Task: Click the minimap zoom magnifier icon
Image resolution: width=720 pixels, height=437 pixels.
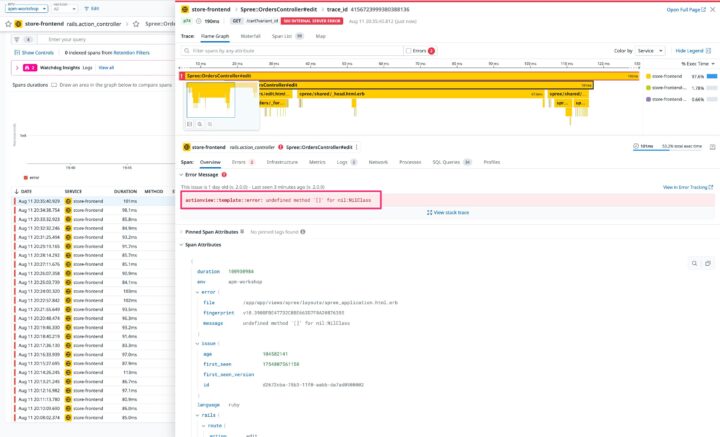Action: click(200, 124)
